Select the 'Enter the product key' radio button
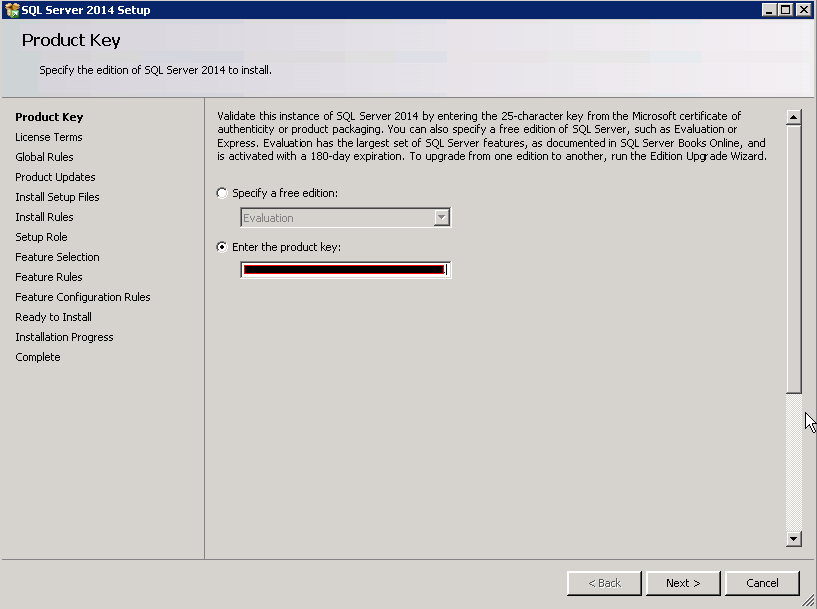This screenshot has height=609, width=817. click(x=222, y=247)
